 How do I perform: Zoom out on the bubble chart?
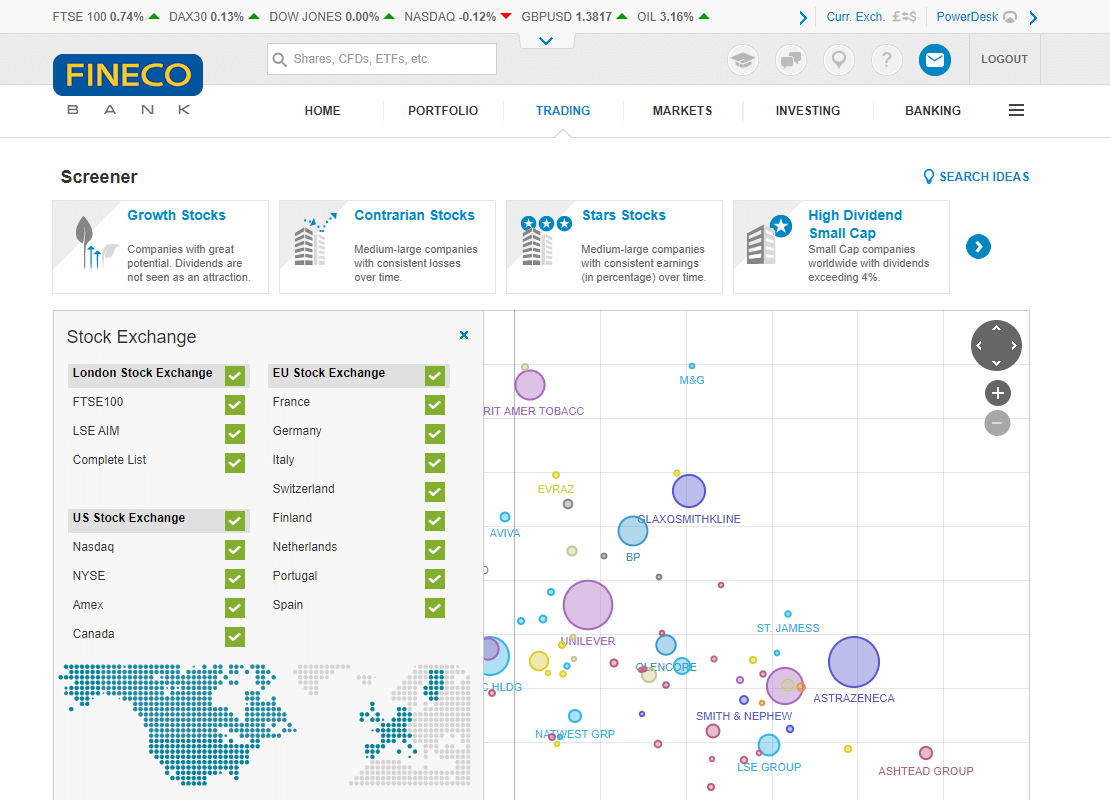(997, 423)
